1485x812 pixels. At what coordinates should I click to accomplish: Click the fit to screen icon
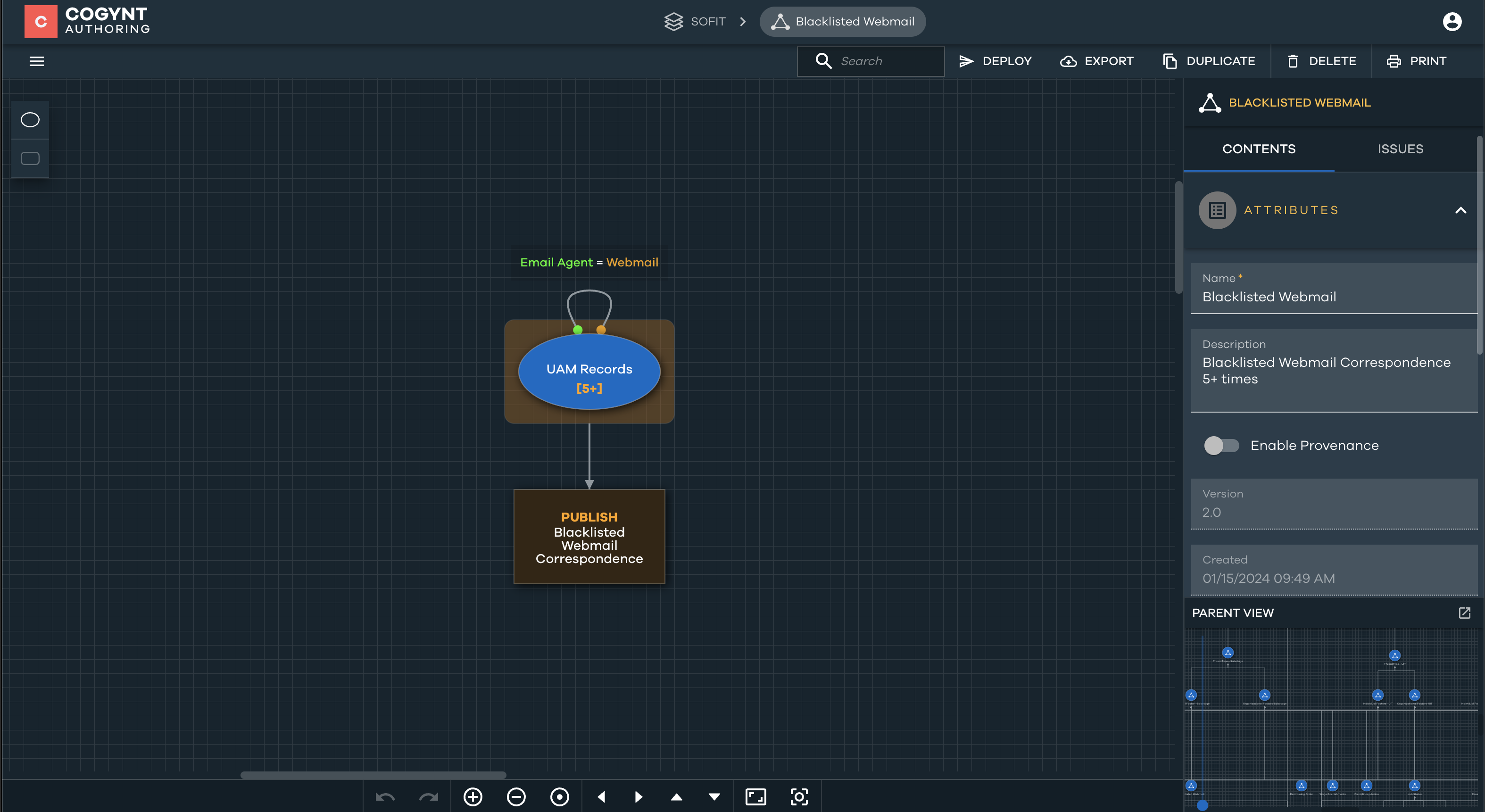[x=755, y=796]
